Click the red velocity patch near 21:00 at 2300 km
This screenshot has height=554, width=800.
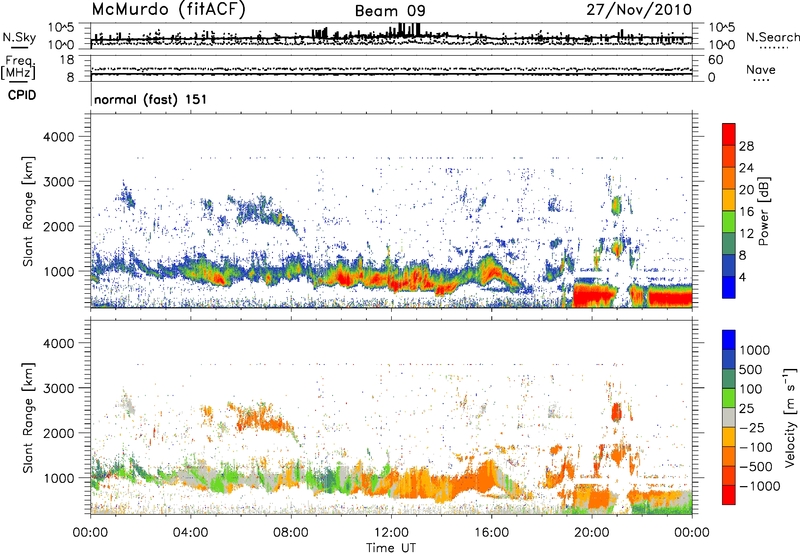616,411
